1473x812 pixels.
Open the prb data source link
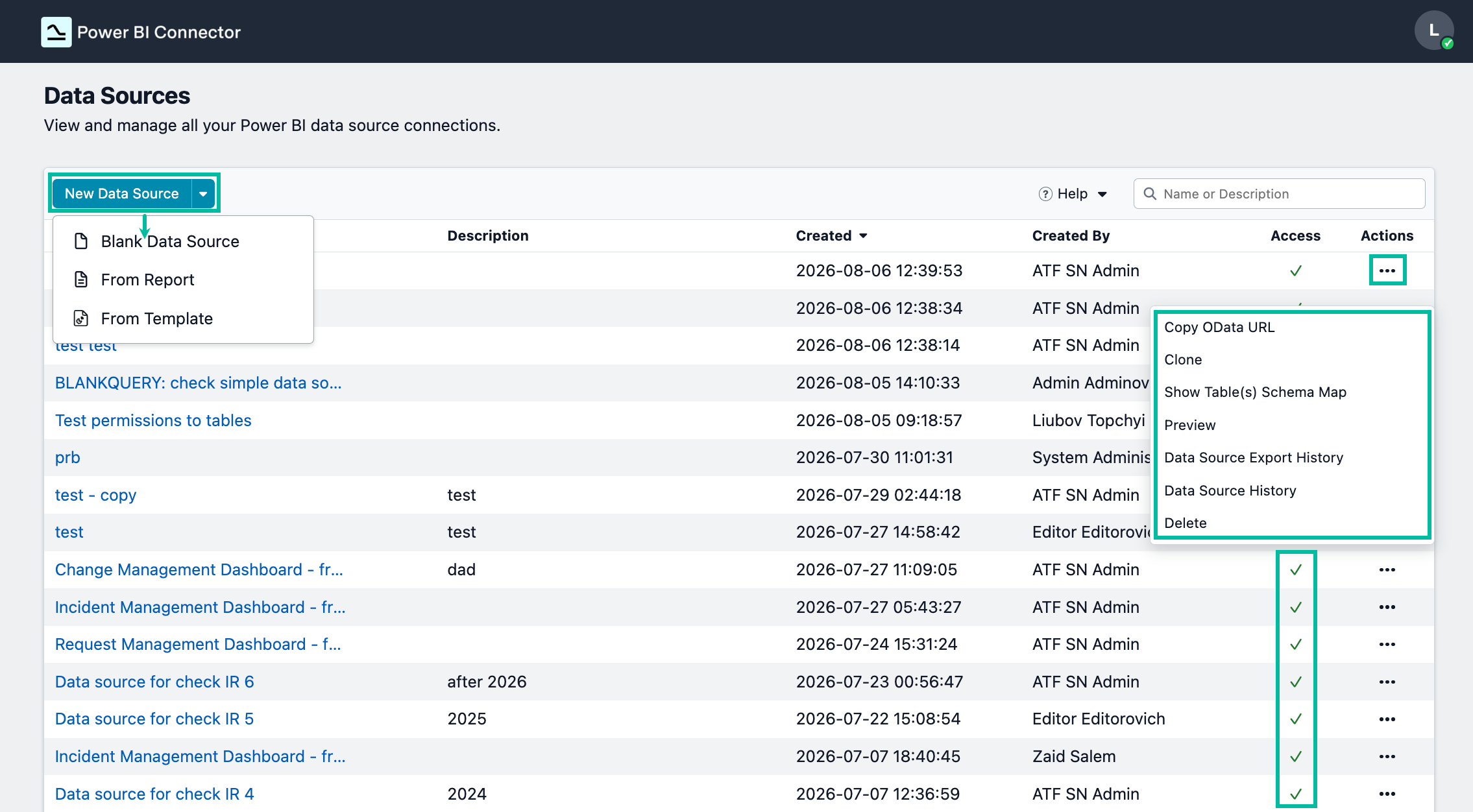point(67,457)
